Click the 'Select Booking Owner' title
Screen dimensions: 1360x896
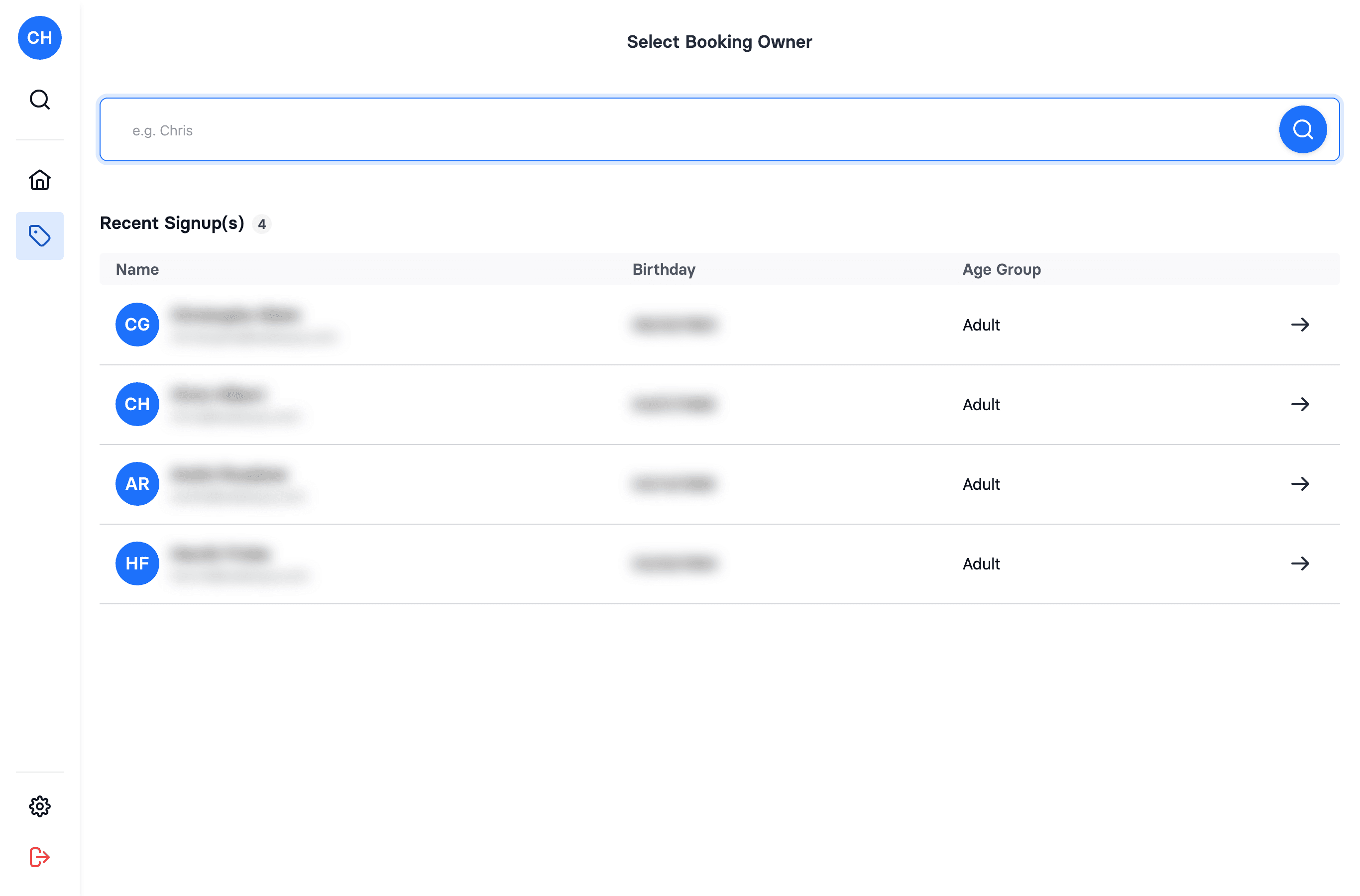719,42
